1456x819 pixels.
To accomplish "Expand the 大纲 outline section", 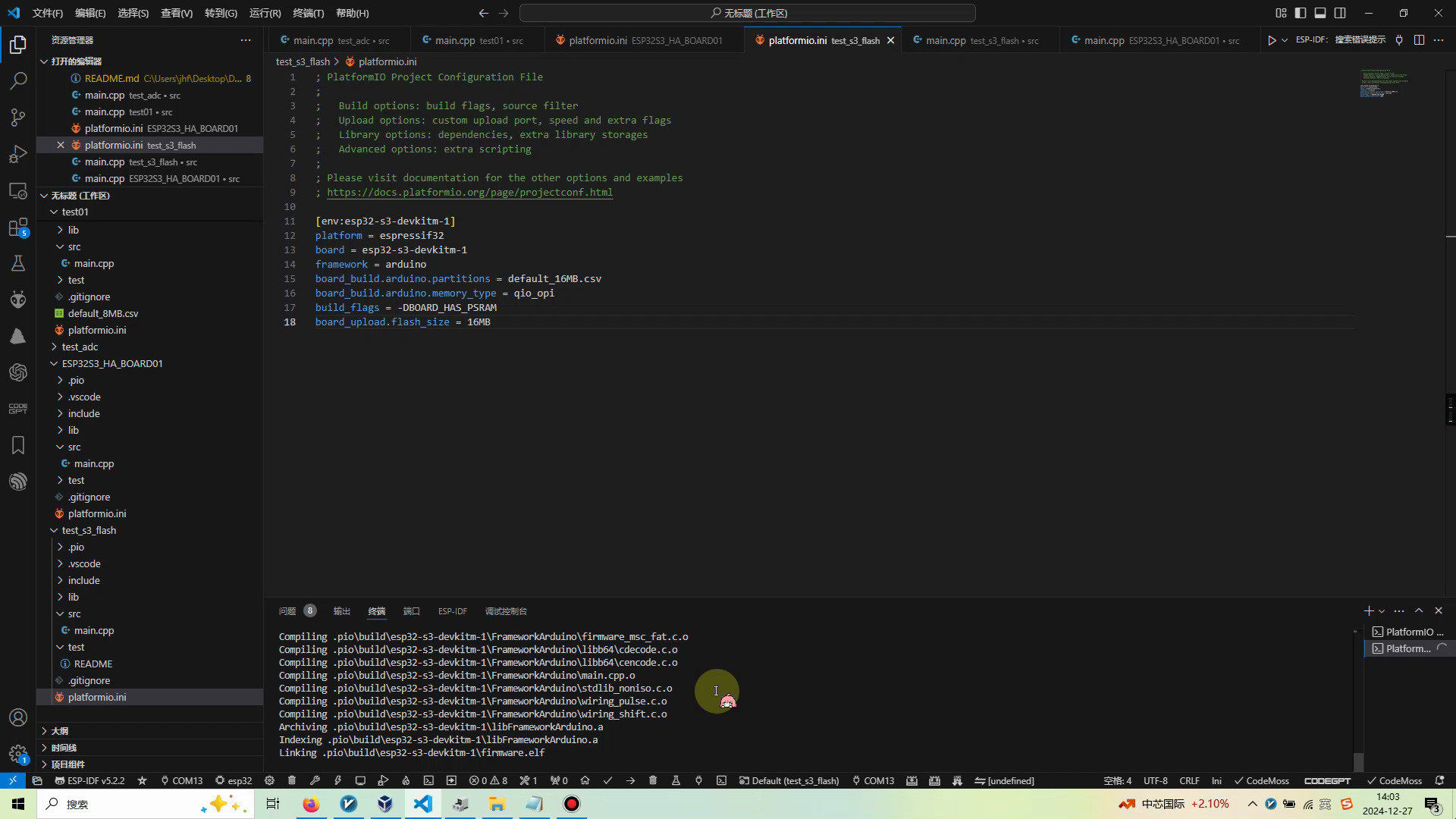I will point(60,731).
